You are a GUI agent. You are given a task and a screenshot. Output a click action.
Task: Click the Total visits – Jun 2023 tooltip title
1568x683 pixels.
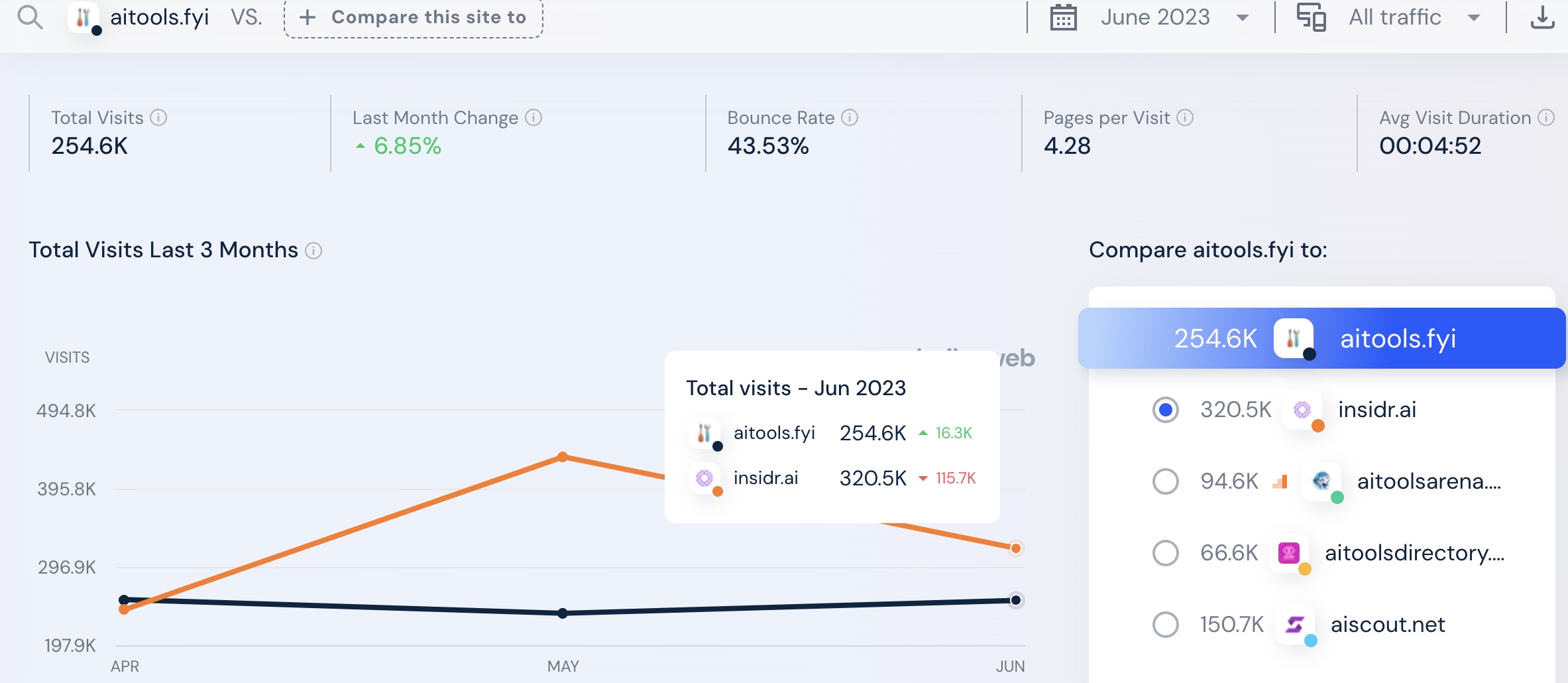796,388
